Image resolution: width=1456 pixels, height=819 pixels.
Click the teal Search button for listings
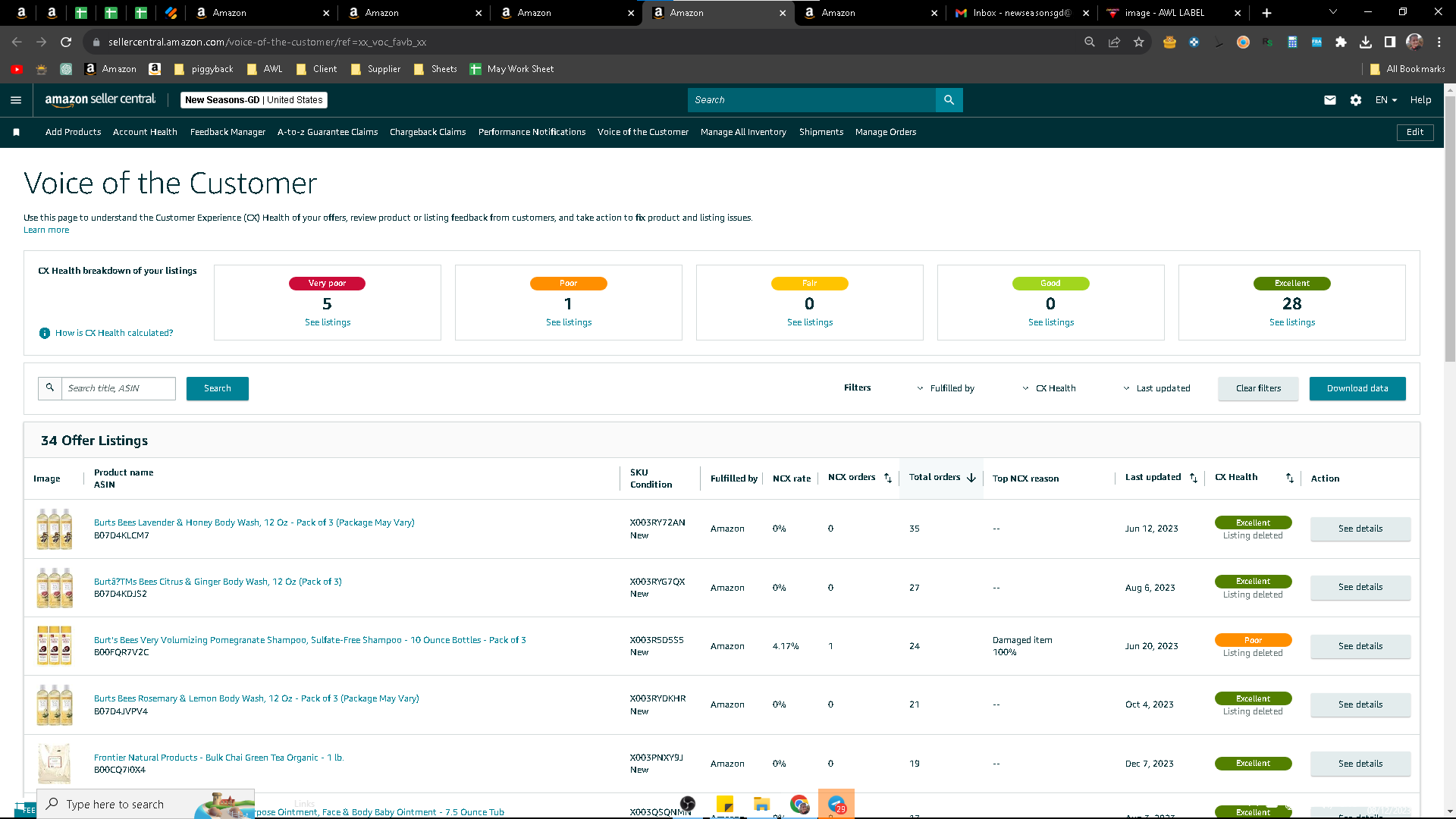(218, 388)
